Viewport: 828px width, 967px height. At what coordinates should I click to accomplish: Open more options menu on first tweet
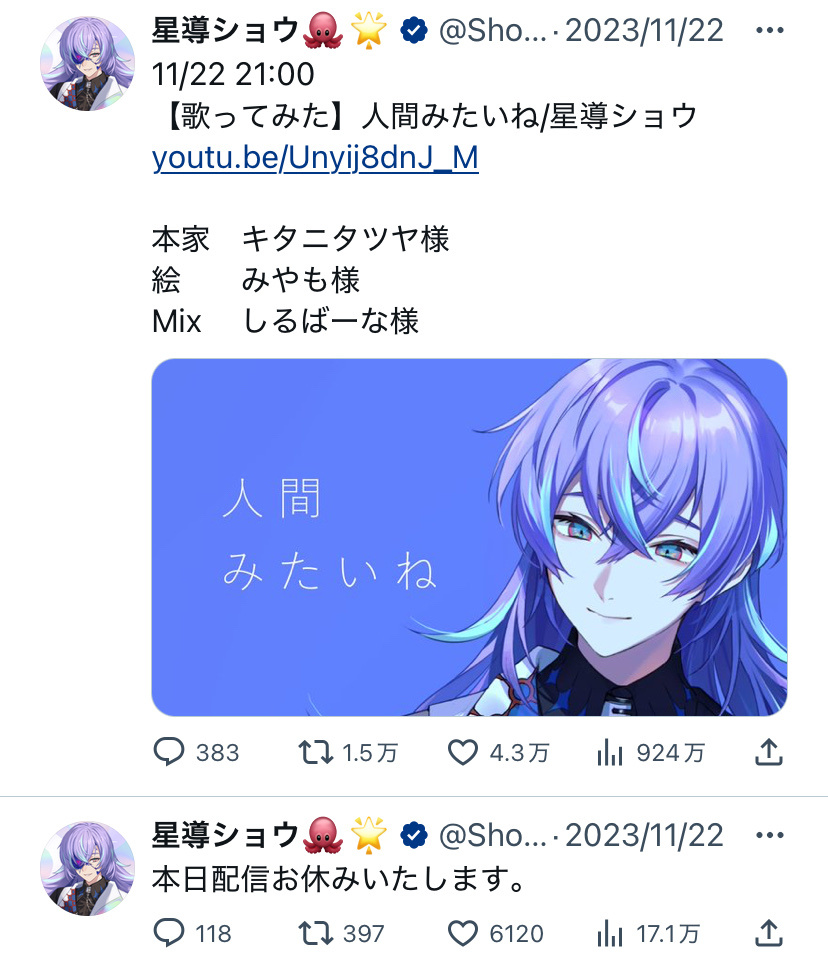[769, 30]
